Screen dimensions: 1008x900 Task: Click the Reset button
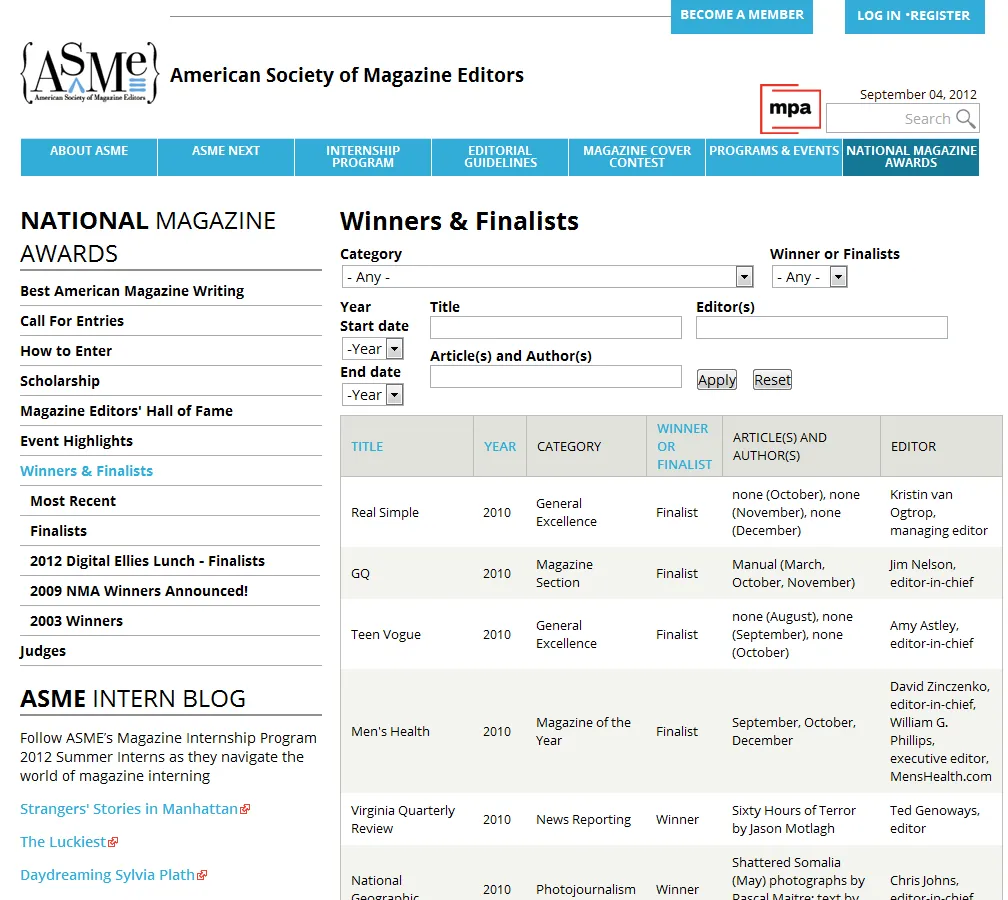coord(772,380)
